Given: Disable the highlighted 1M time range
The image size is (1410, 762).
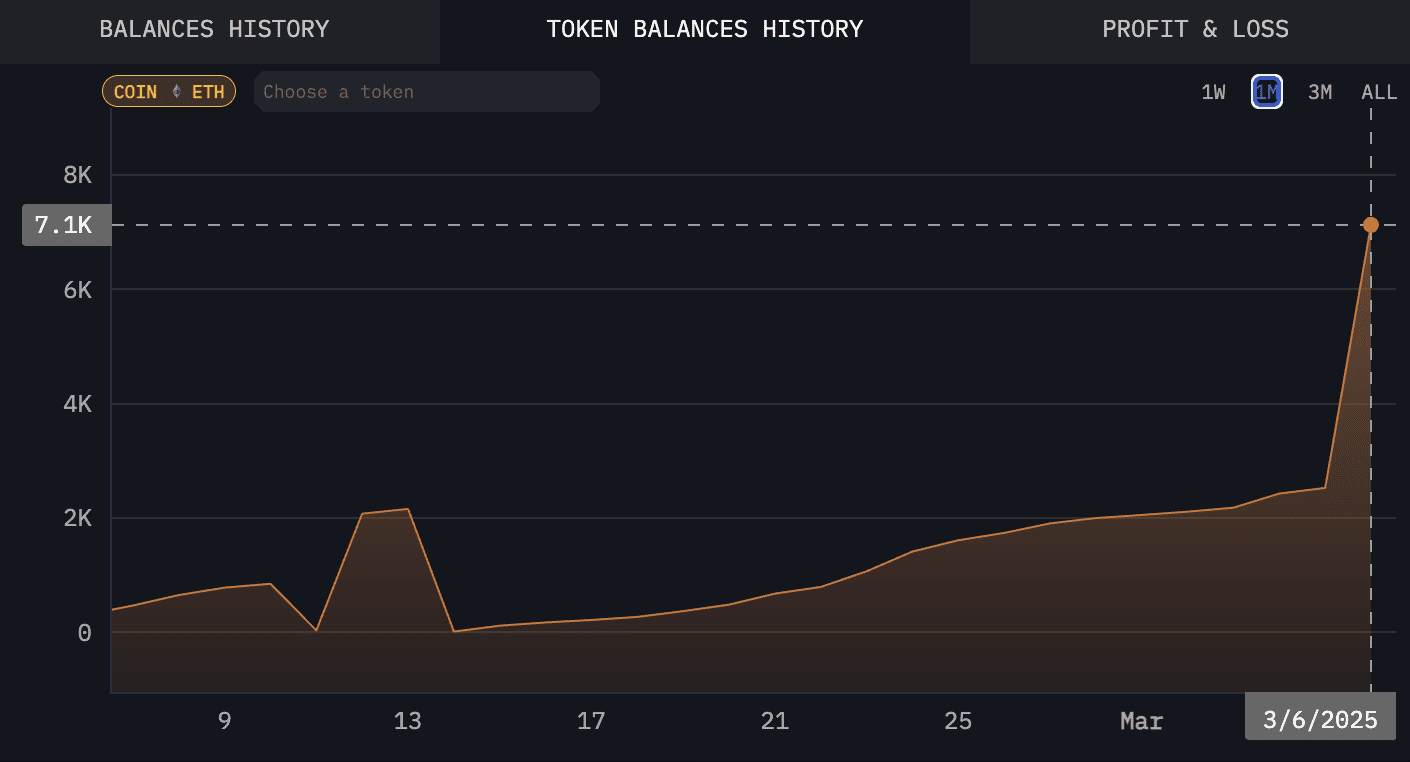Looking at the screenshot, I should pyautogui.click(x=1267, y=91).
